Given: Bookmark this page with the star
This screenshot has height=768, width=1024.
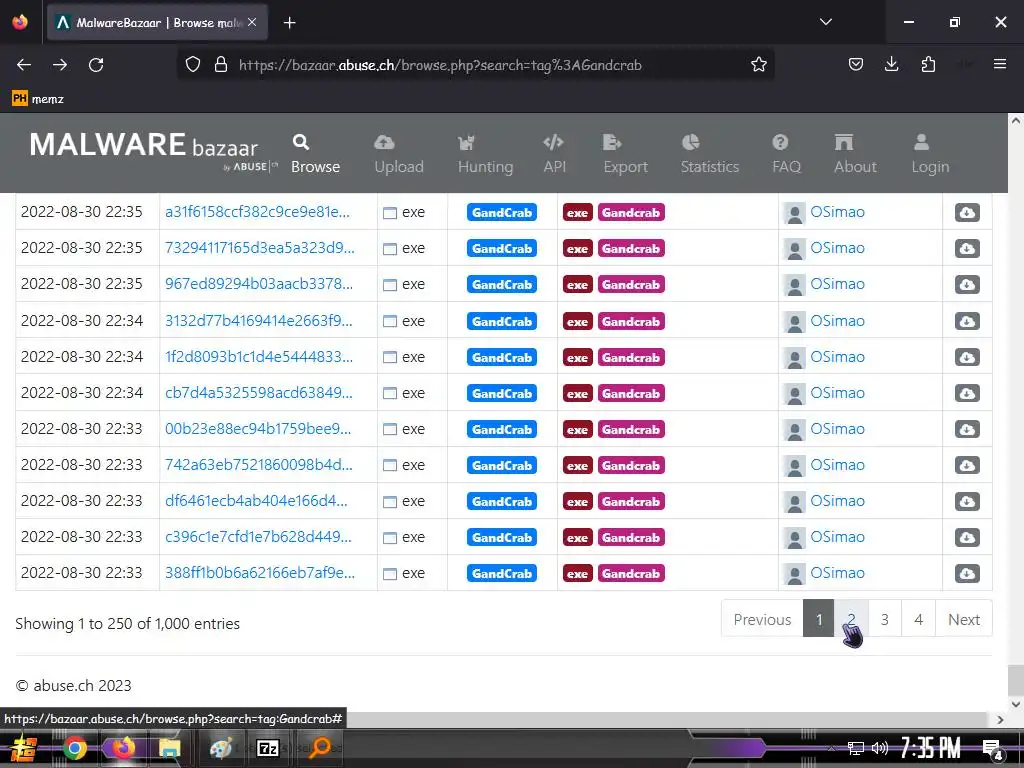Looking at the screenshot, I should [758, 65].
